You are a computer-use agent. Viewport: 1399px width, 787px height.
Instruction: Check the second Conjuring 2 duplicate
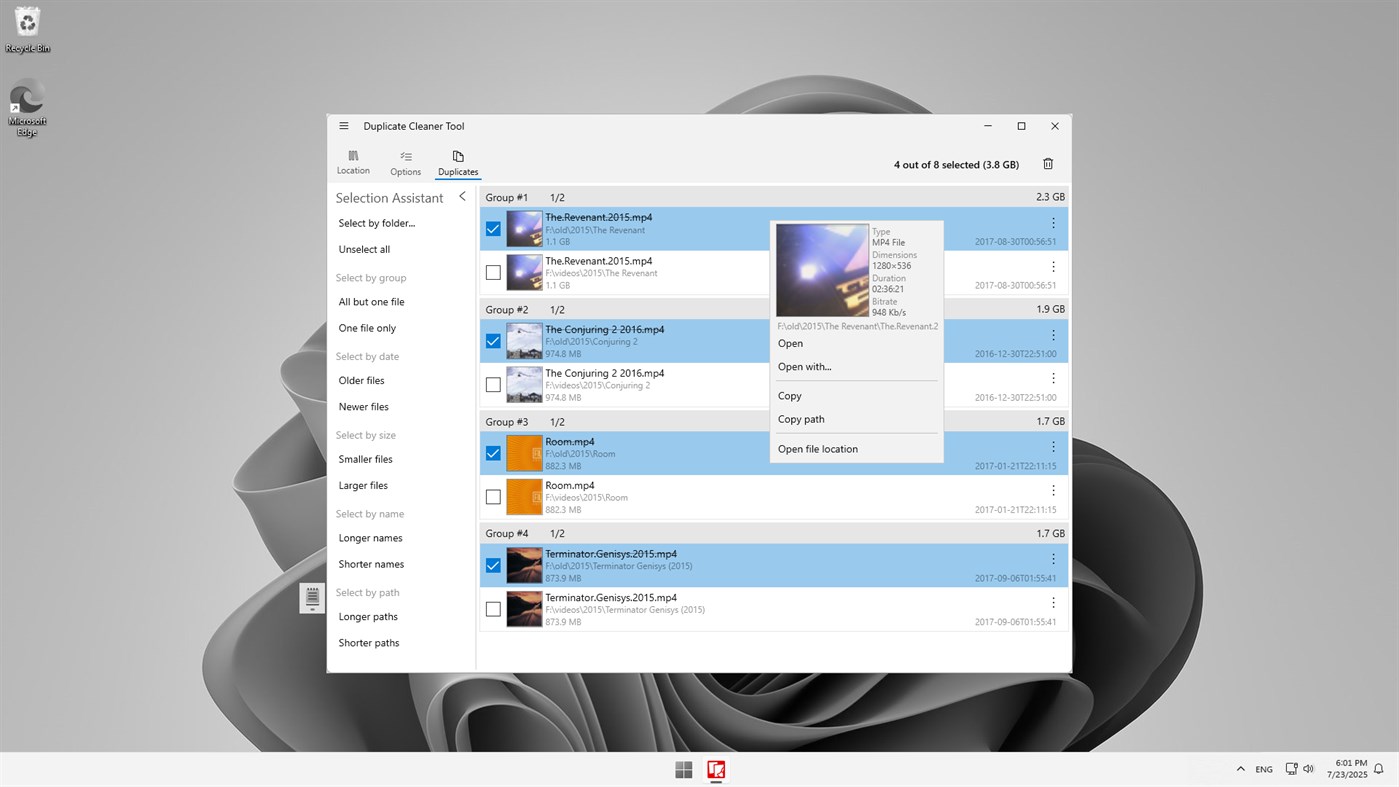(492, 384)
